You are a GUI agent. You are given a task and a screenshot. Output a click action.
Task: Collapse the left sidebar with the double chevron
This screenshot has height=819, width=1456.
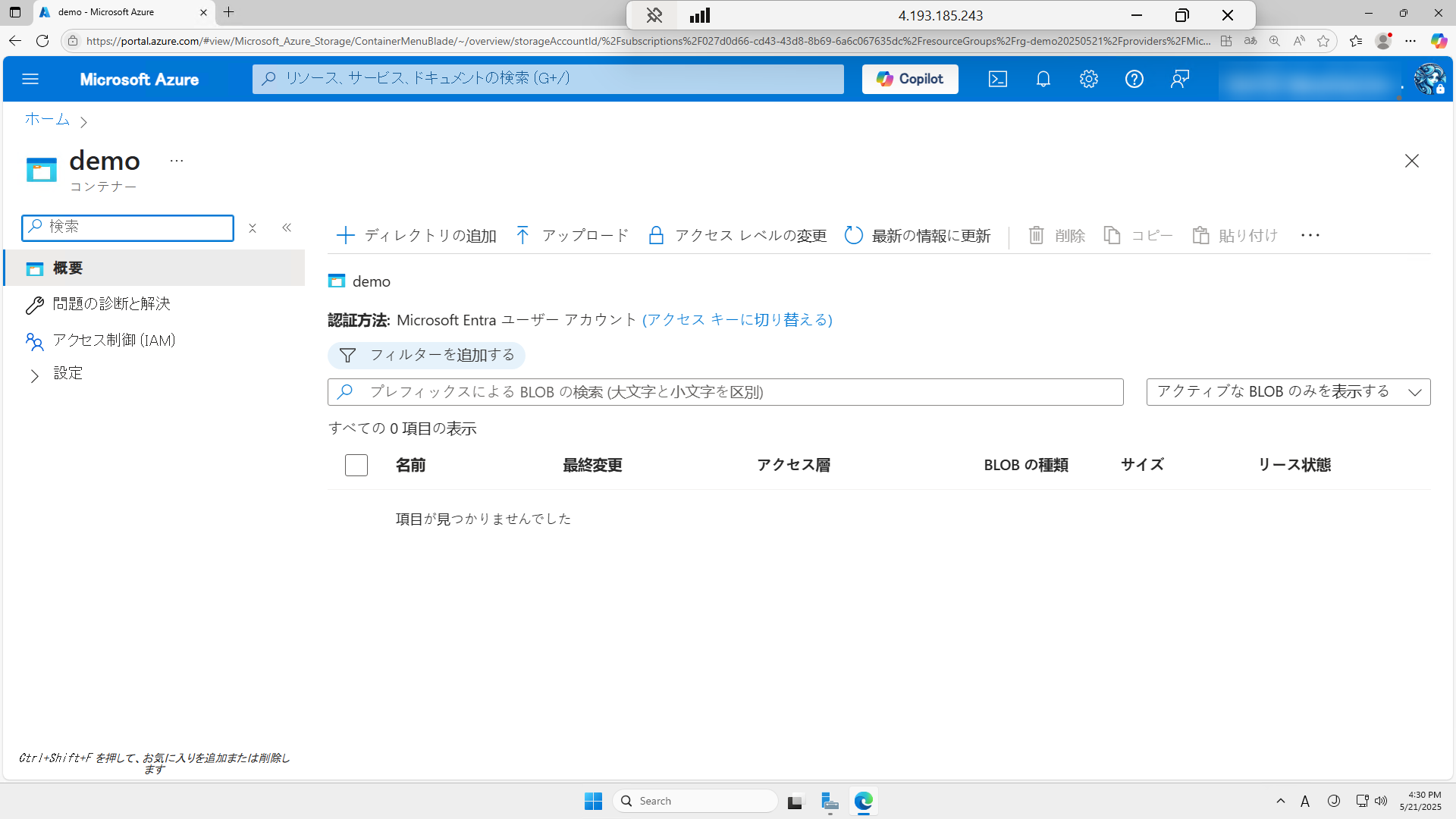(x=287, y=227)
